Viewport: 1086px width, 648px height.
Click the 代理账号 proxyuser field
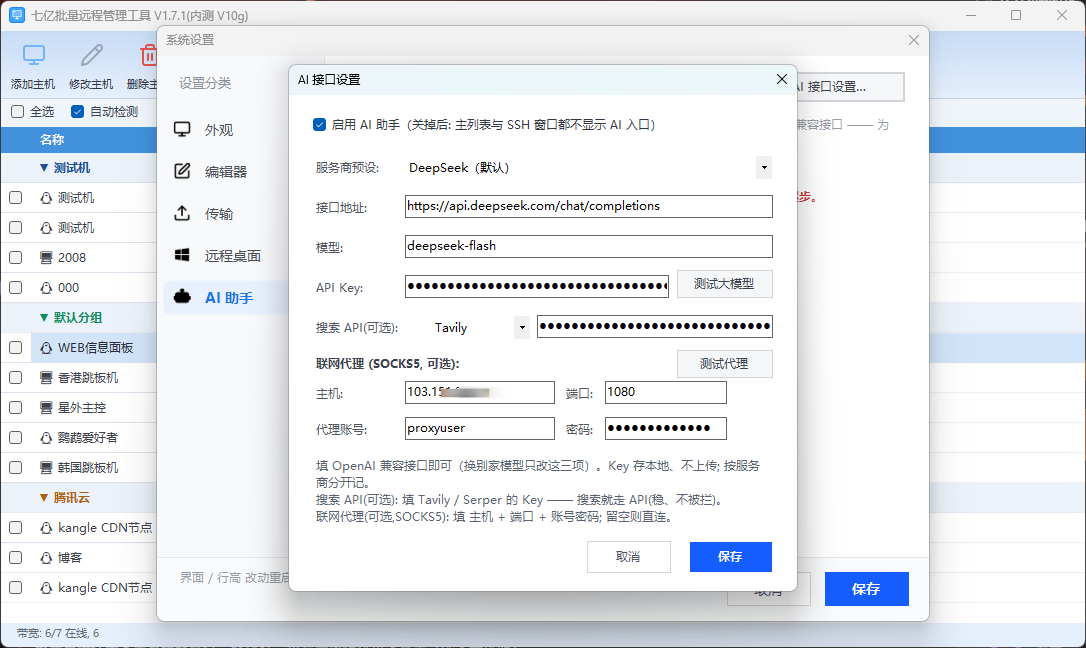480,429
